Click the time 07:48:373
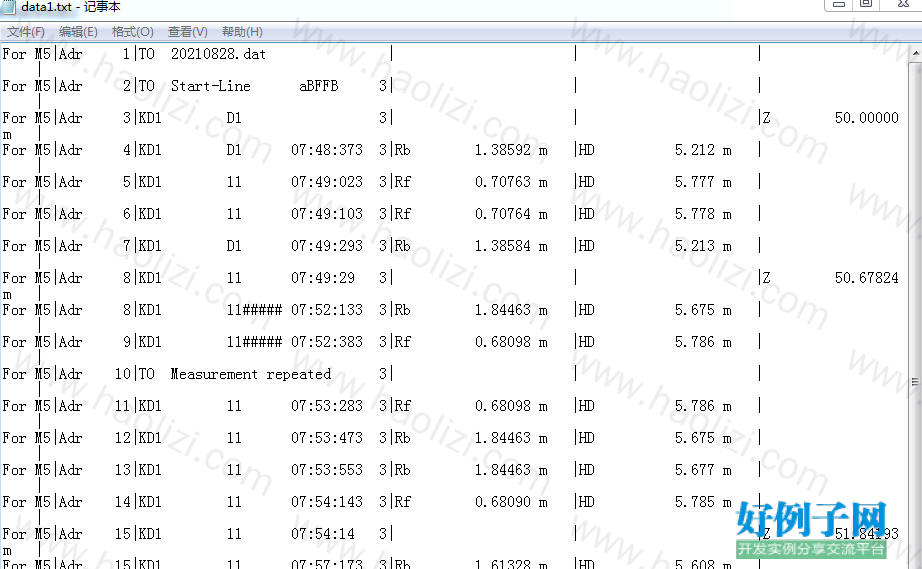 coord(327,150)
